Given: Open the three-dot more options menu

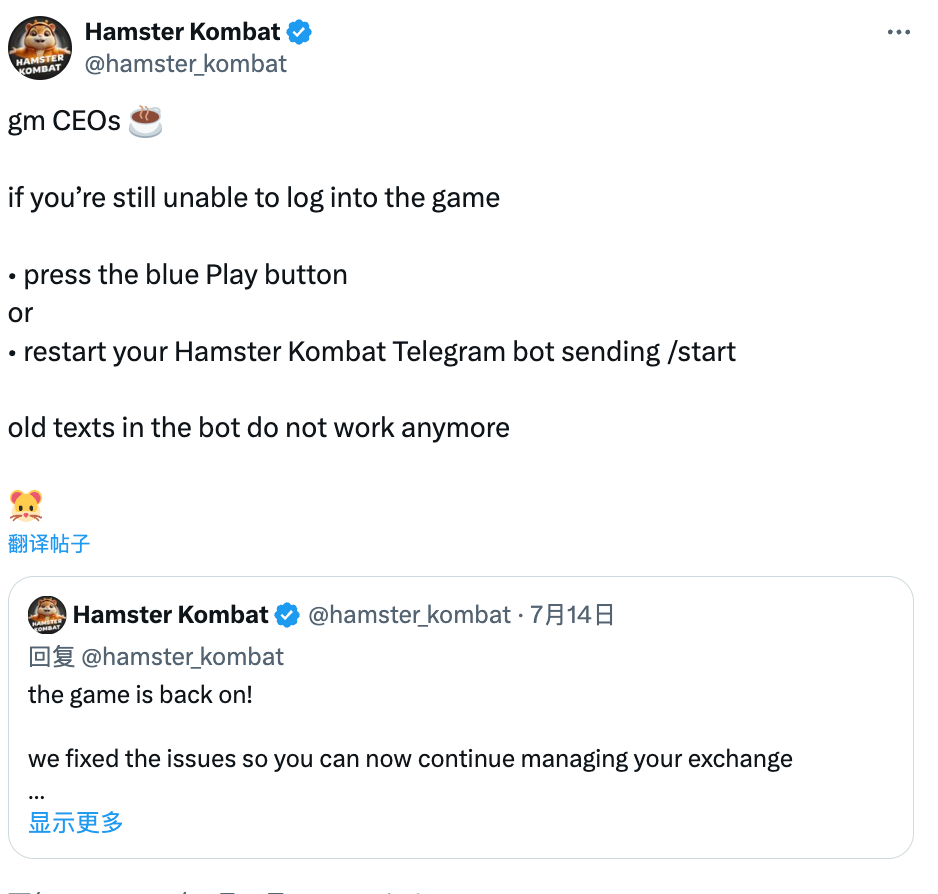Looking at the screenshot, I should [899, 33].
